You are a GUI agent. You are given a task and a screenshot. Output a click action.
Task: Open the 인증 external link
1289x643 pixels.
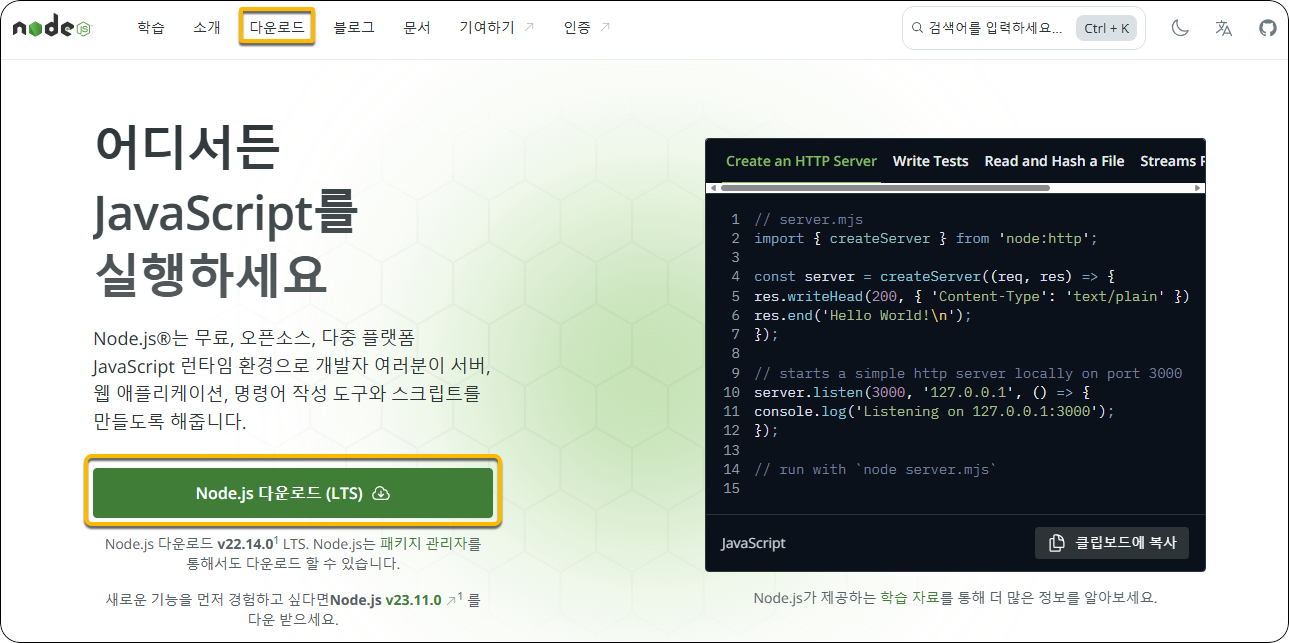point(587,28)
